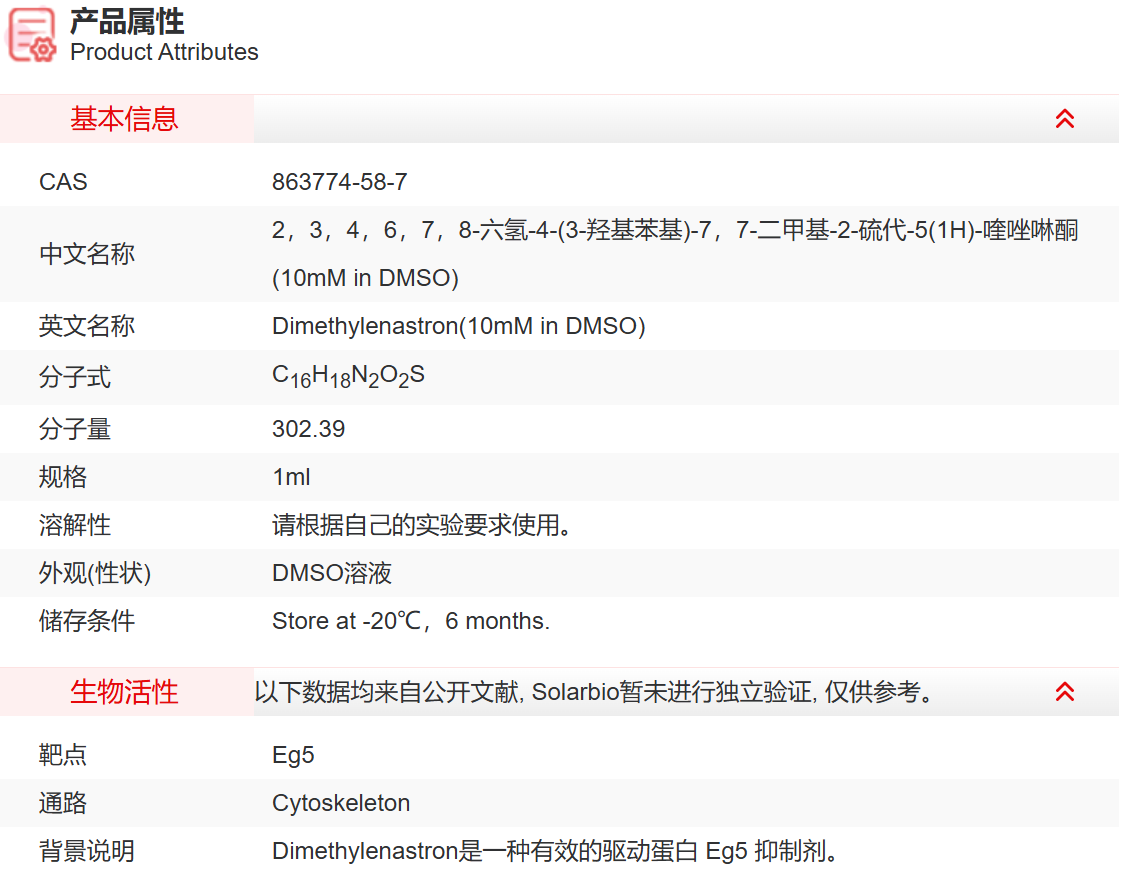This screenshot has height=886, width=1132.
Task: Select the 1ml specification value
Action: pos(291,477)
